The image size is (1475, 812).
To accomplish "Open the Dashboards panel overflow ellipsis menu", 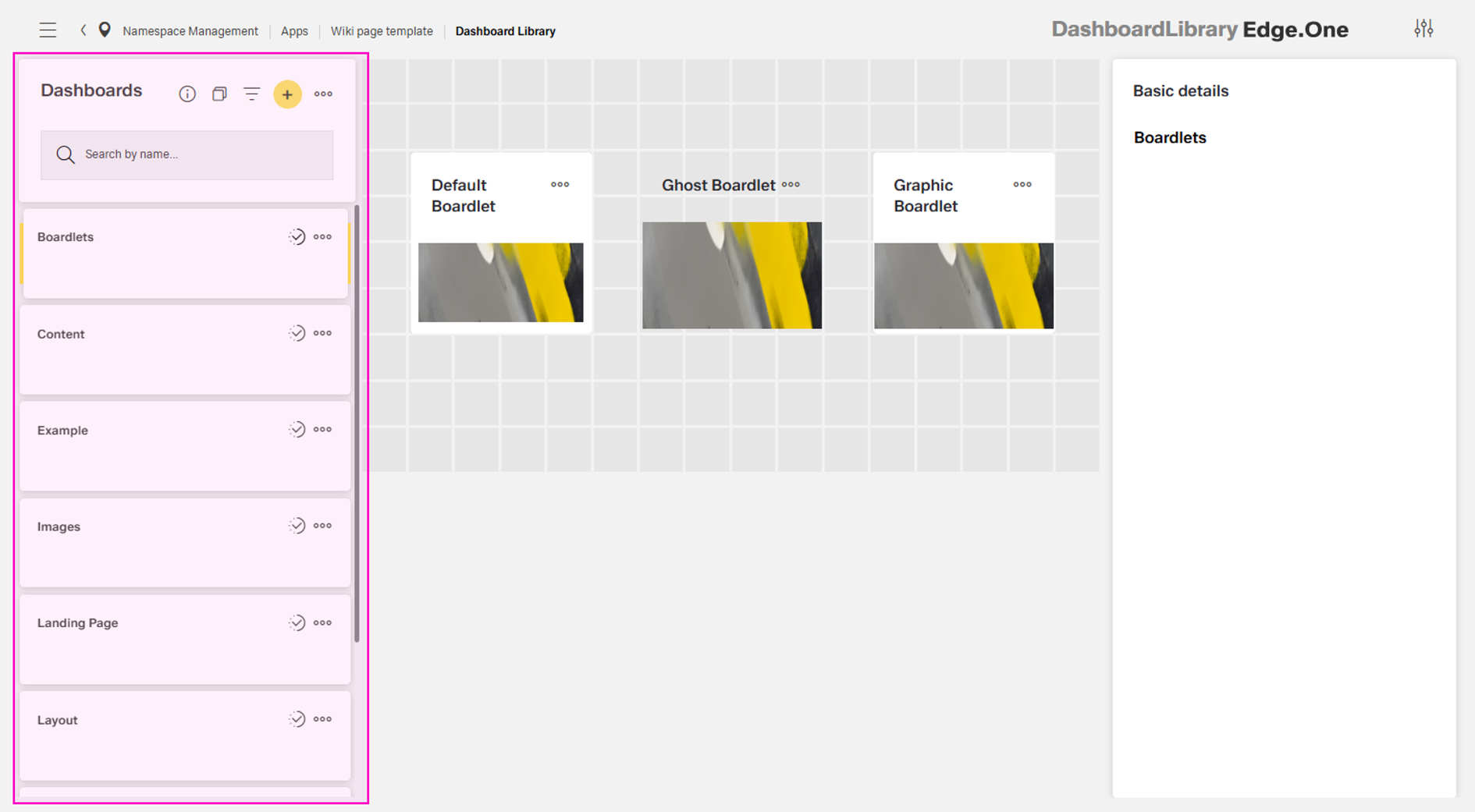I will coord(323,94).
